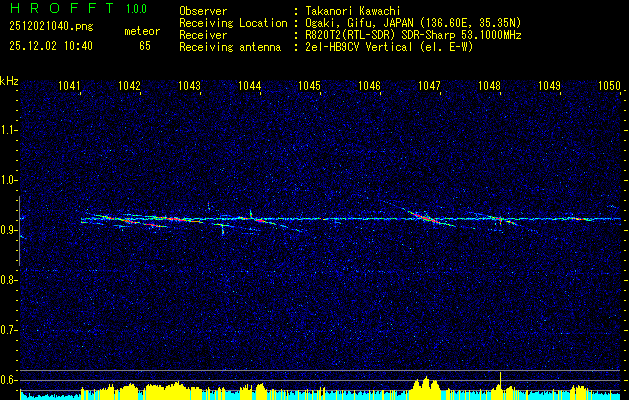629x400 pixels.
Task: Click the 1.1 frequency axis label
Action: (9, 130)
